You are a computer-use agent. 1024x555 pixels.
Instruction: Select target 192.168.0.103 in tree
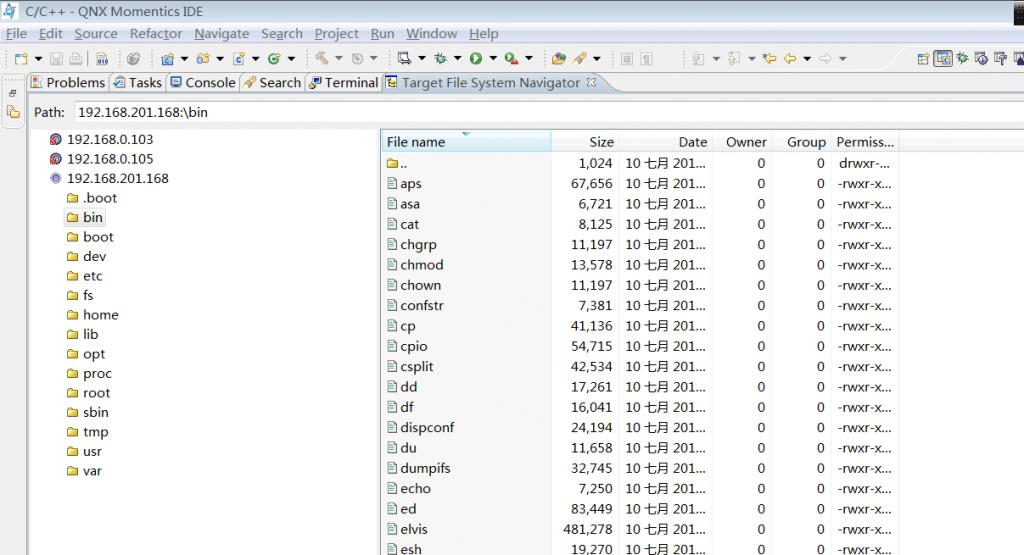110,139
